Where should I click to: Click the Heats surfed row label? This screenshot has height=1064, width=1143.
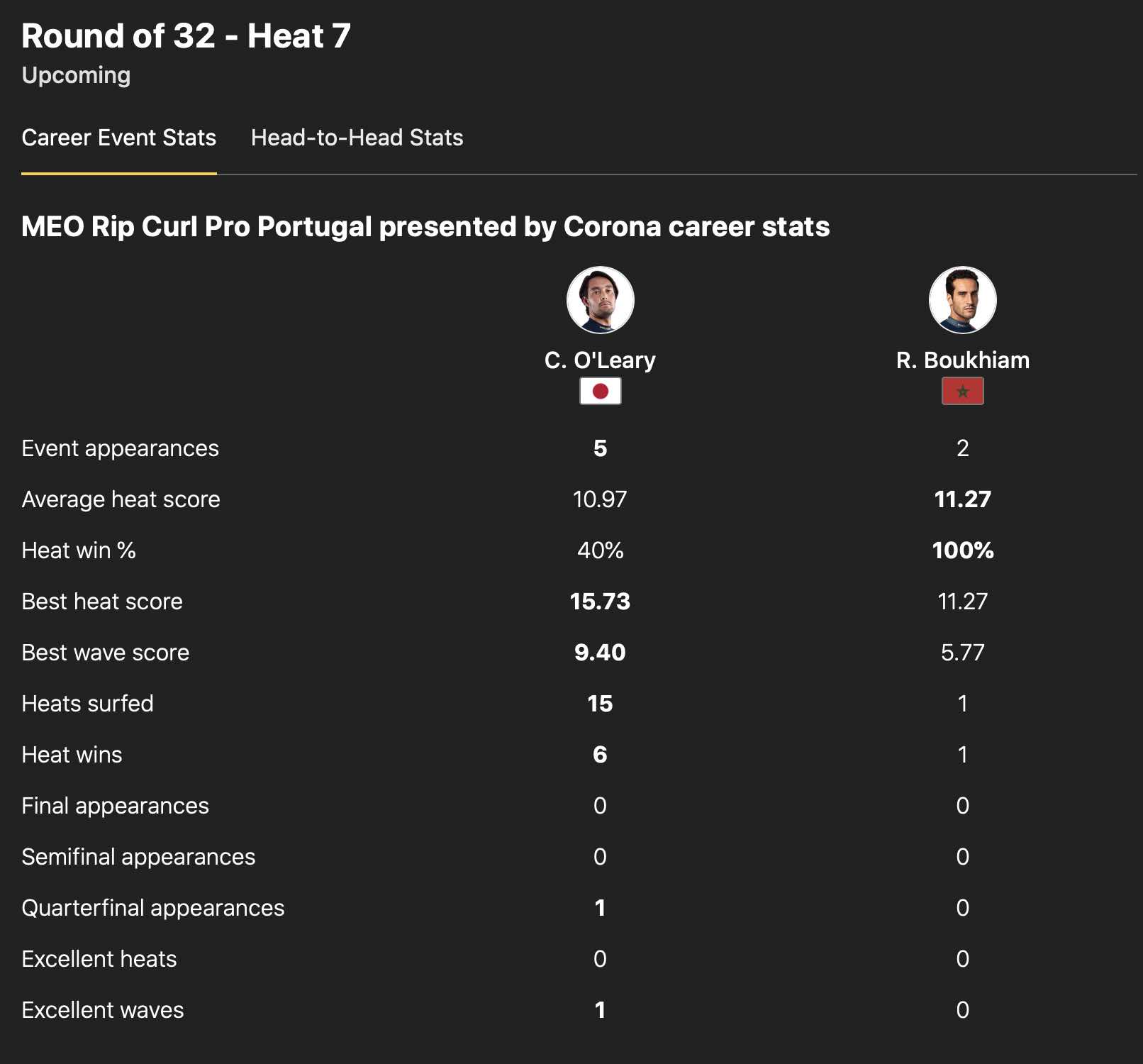(x=87, y=704)
